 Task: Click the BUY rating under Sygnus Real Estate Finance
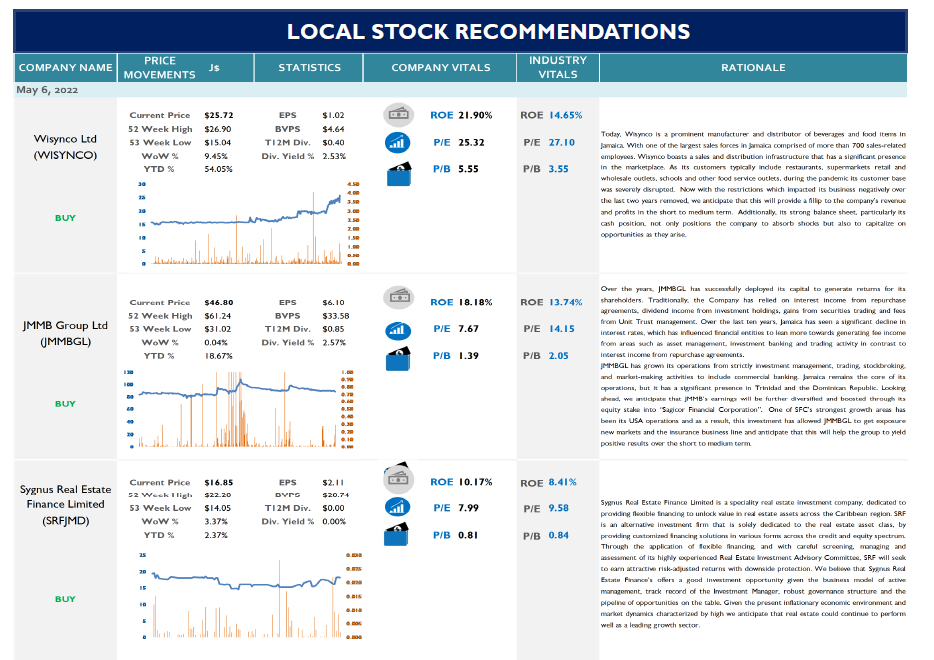click(65, 599)
